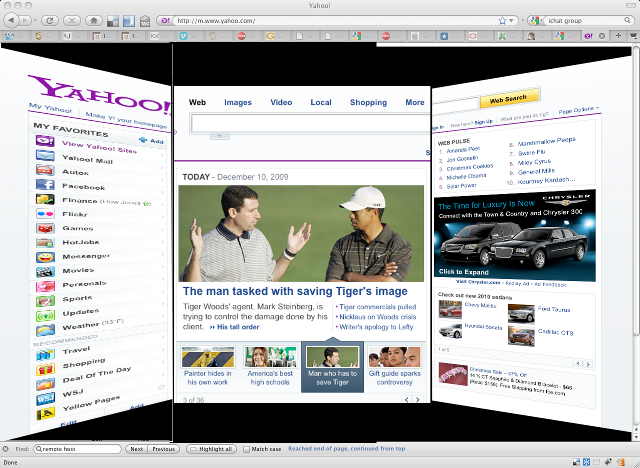
Task: Click the Chrysler ad 'Click to Expand'
Action: click(463, 272)
